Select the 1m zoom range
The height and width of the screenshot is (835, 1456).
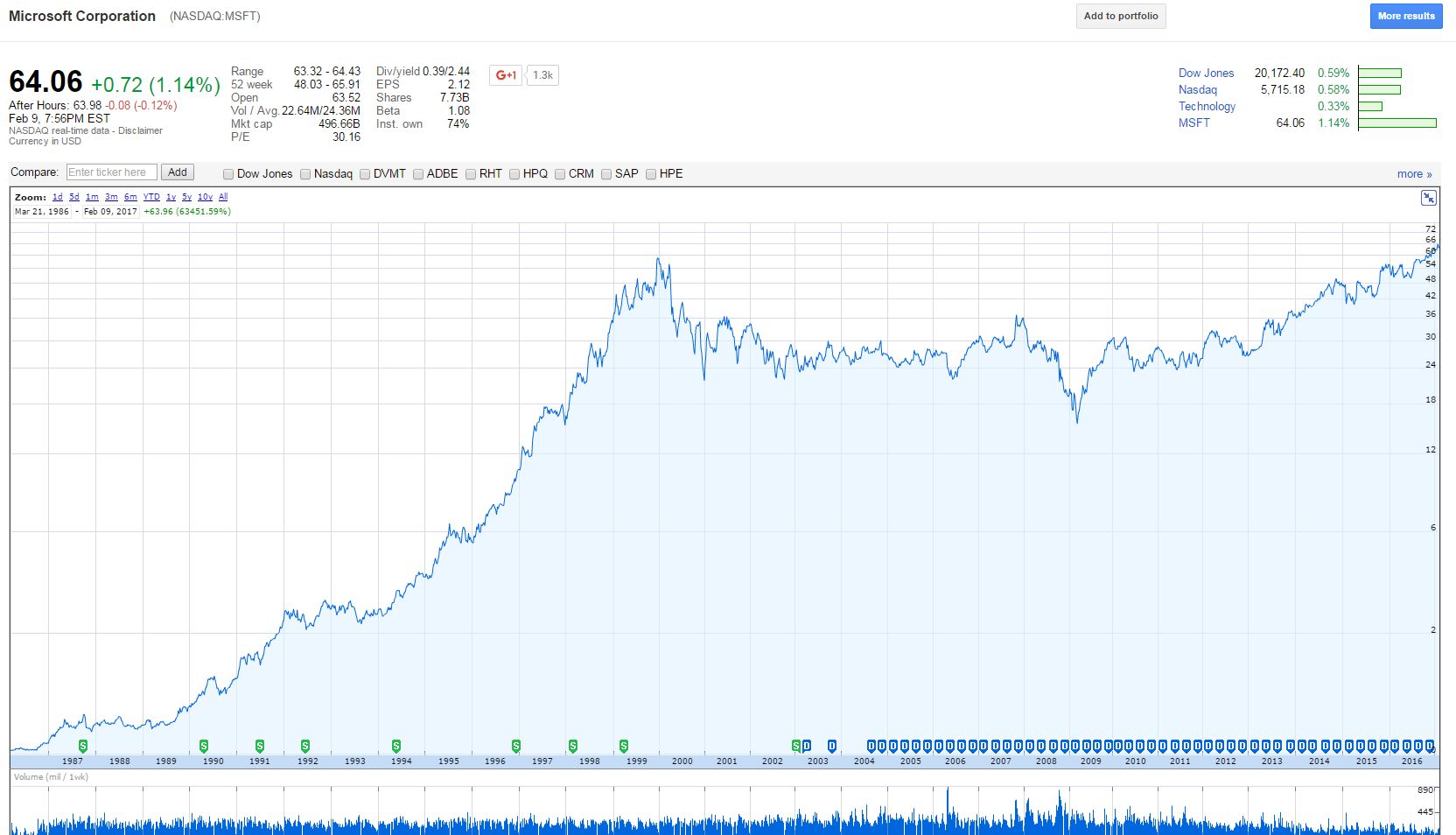click(x=92, y=198)
